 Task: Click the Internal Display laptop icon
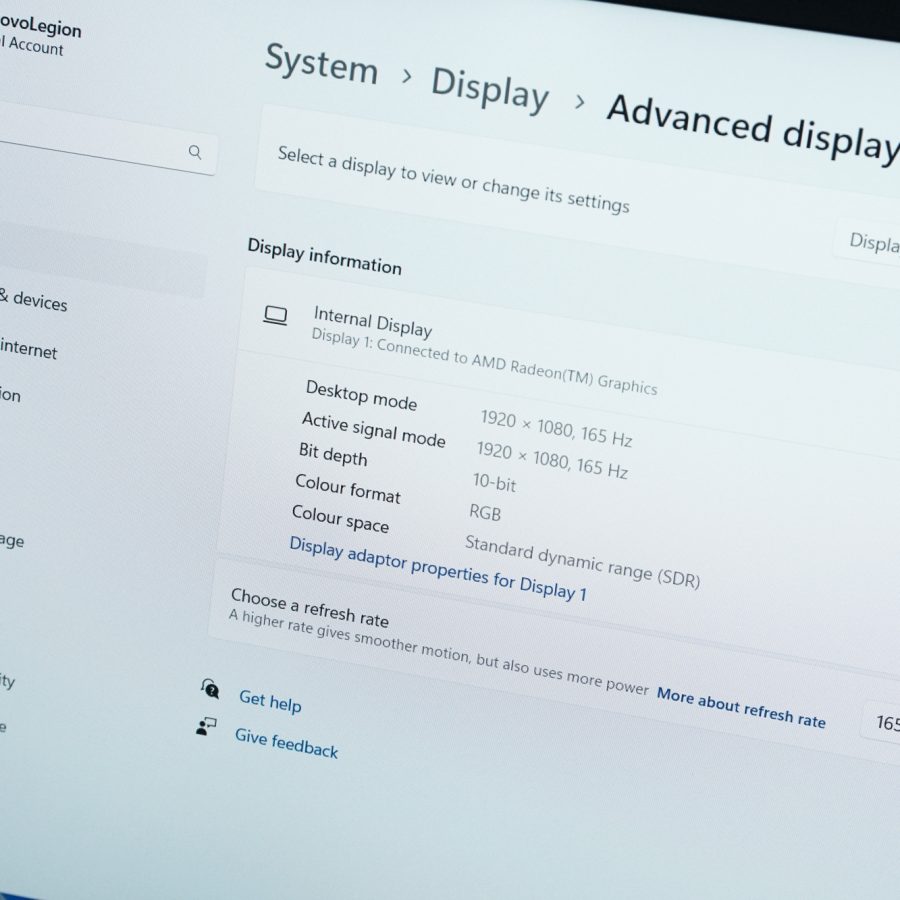coord(275,315)
